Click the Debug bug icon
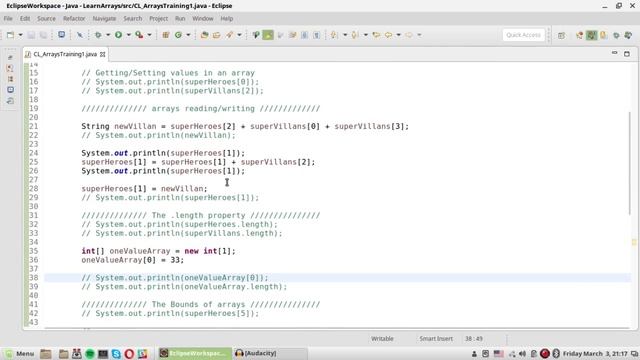The image size is (640, 360). 98,35
